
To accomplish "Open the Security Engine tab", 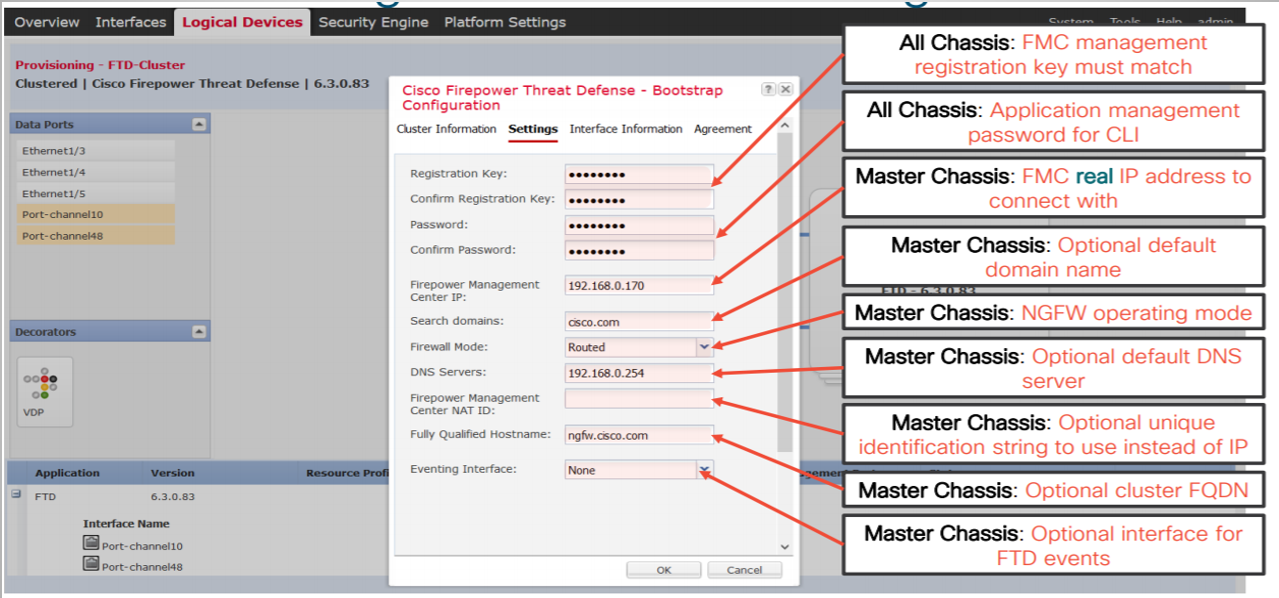I will click(x=373, y=22).
